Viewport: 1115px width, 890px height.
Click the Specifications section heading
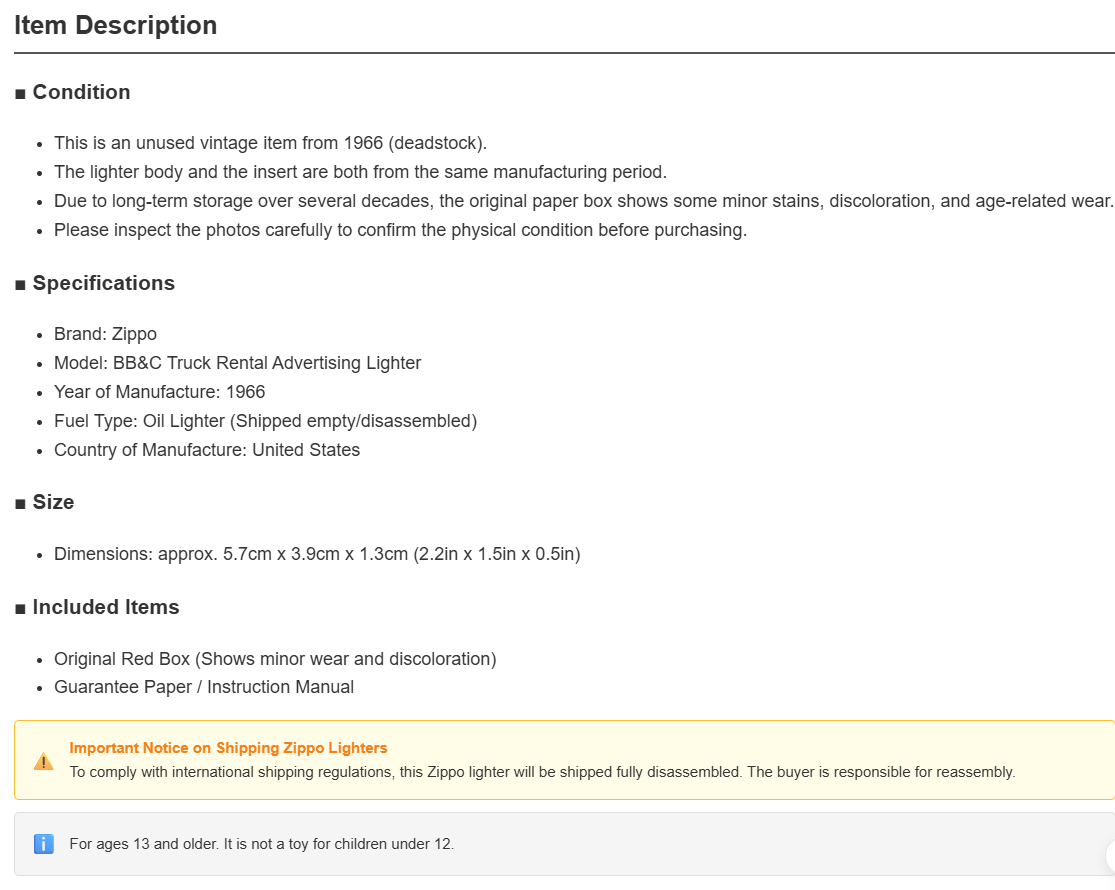(x=103, y=284)
